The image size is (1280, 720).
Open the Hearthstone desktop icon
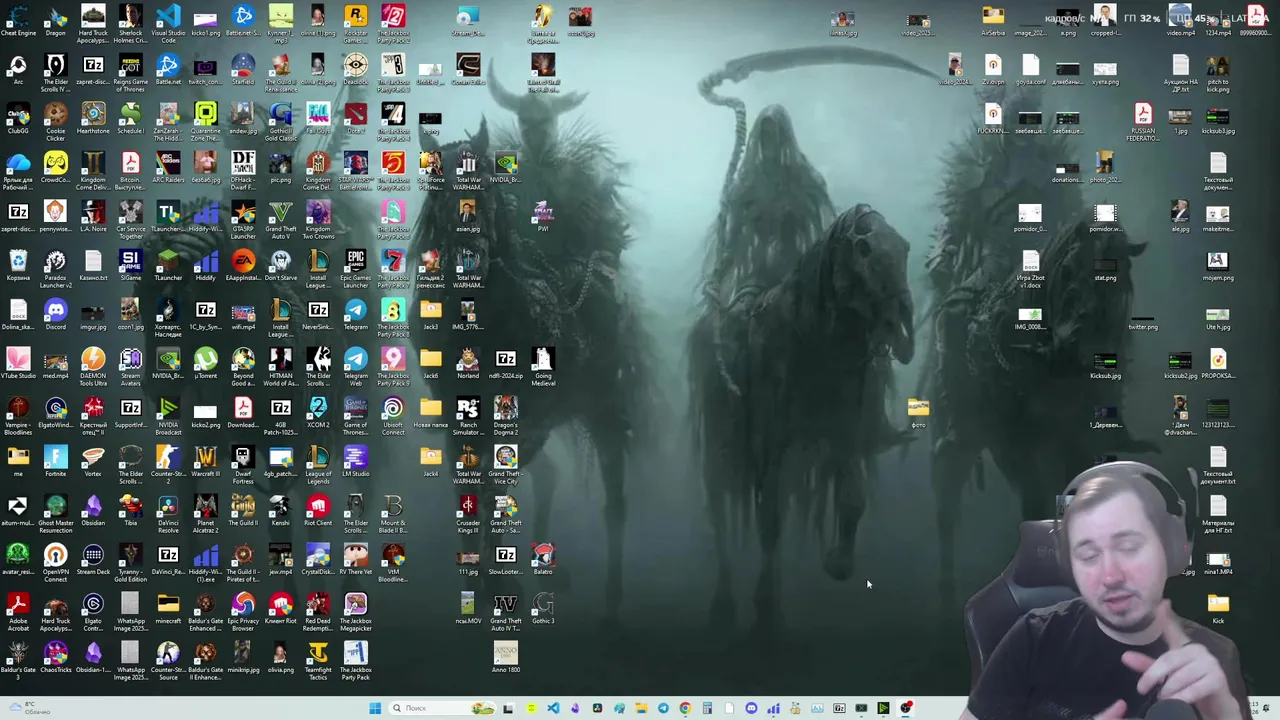[93, 119]
